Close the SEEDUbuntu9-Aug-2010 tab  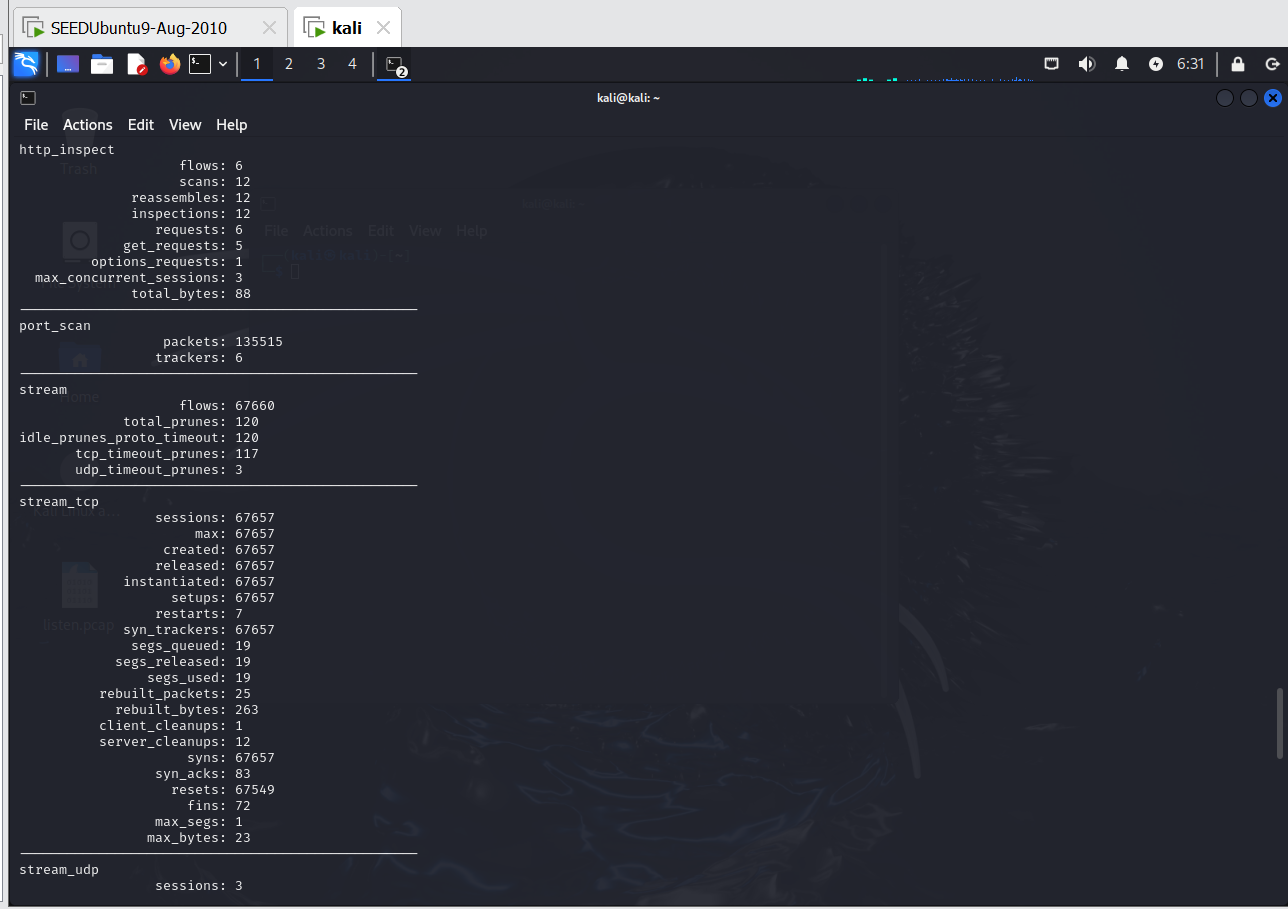(269, 28)
